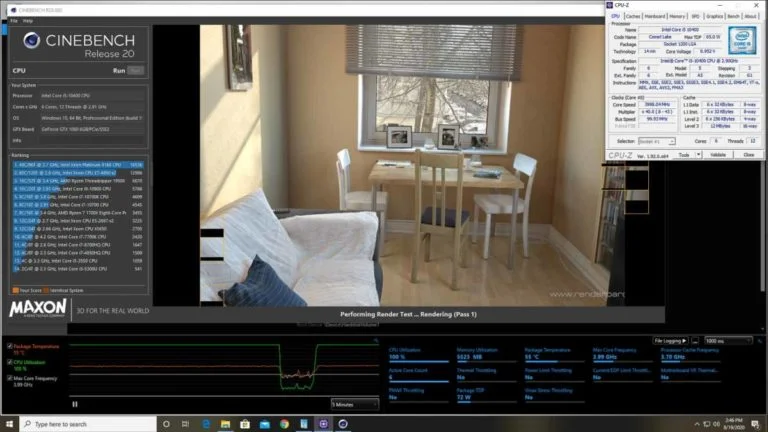
Task: Click the Close button in CPU-Z
Action: pyautogui.click(x=749, y=155)
